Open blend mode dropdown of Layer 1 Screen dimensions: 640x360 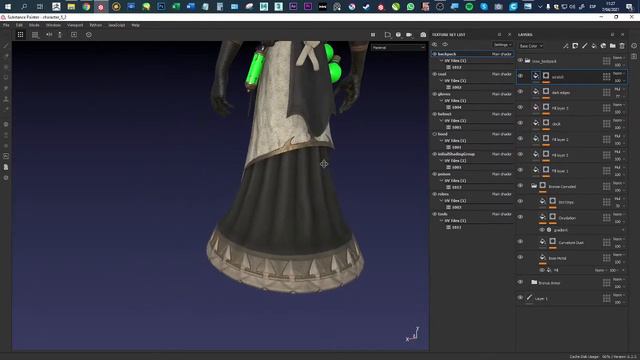click(619, 295)
